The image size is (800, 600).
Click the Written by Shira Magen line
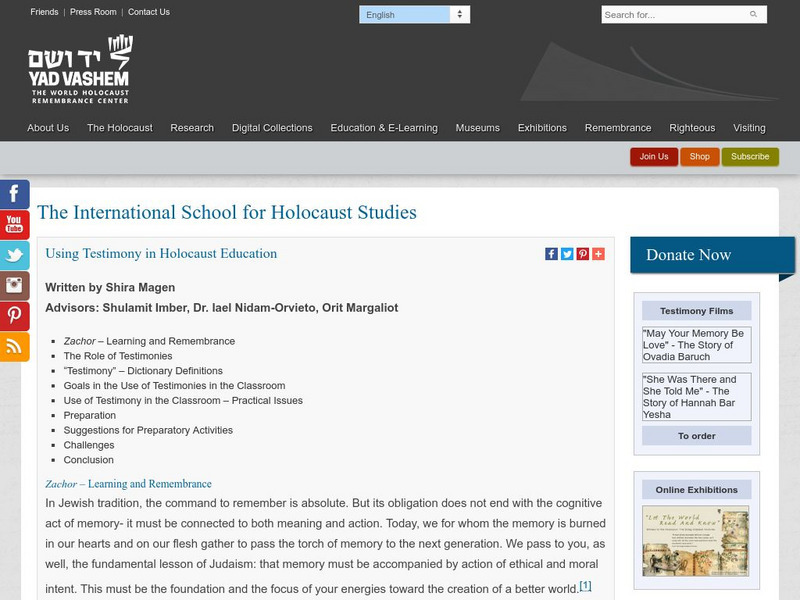click(110, 287)
